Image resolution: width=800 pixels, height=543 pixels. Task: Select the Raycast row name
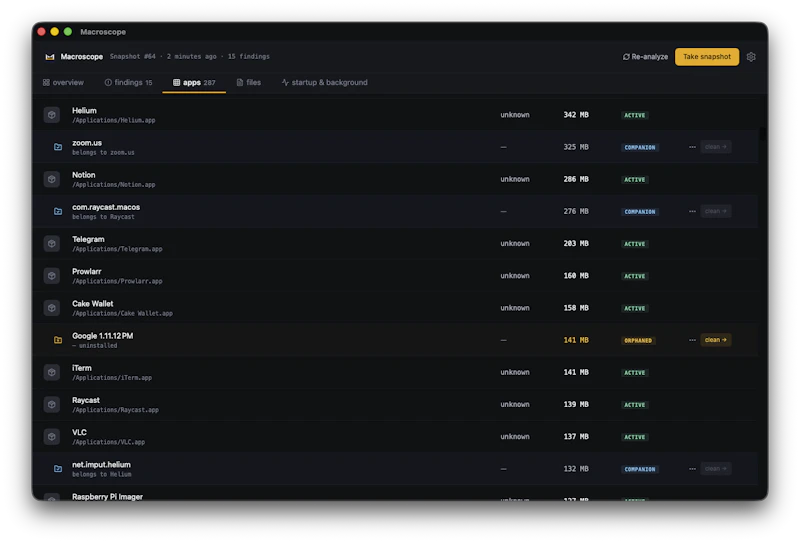pyautogui.click(x=86, y=400)
